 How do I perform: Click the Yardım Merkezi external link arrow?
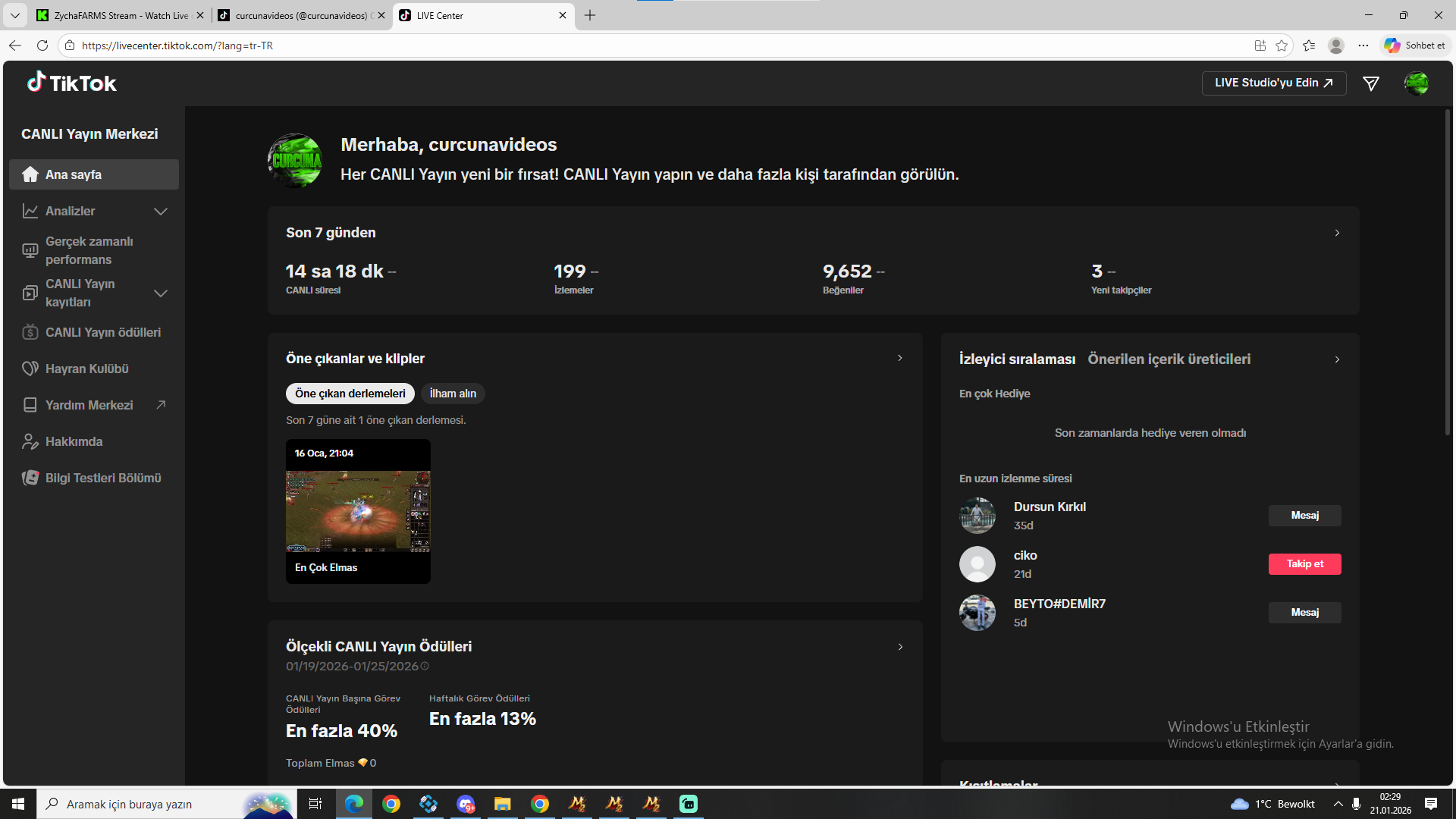(x=161, y=405)
